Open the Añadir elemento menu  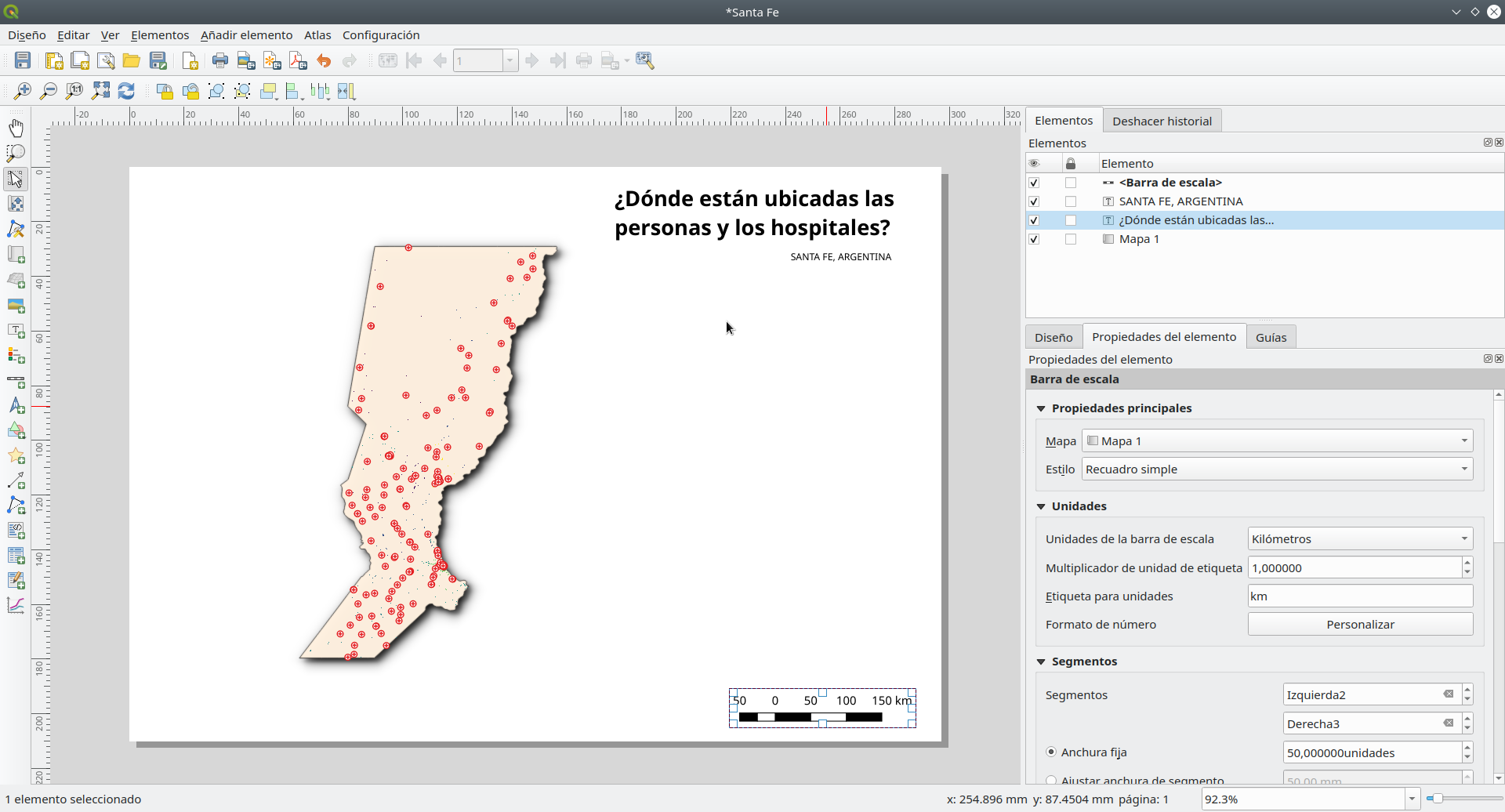[246, 35]
